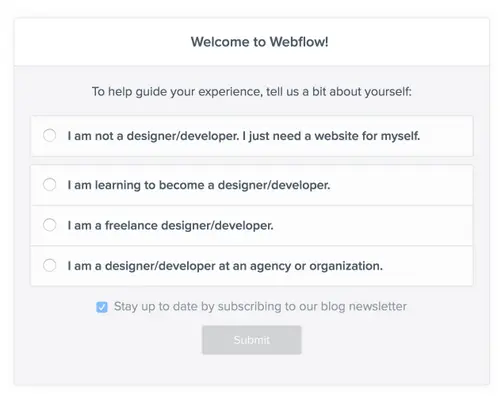
Task: Select the 'not a designer/developer' radio button
Action: [x=50, y=136]
